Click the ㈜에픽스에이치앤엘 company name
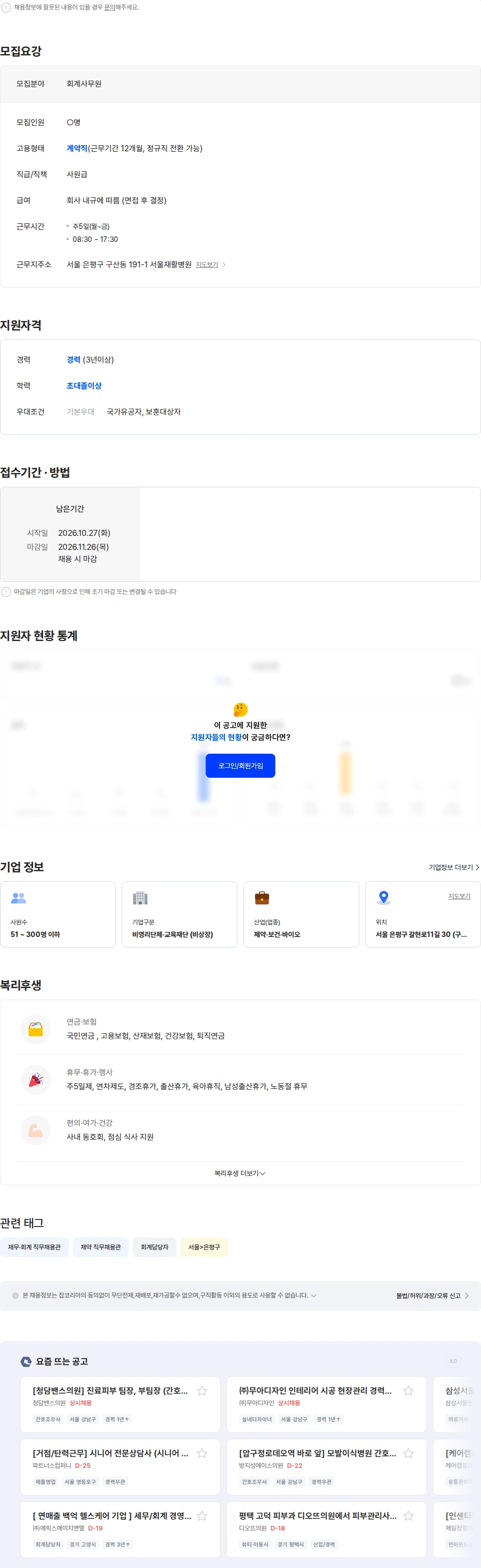 [59, 1528]
